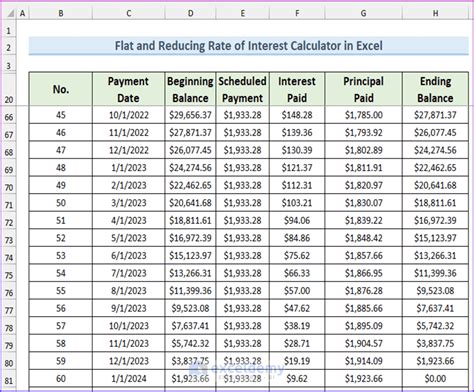The width and height of the screenshot is (474, 392).
Task: Click the Principal Paid header cell
Action: point(363,89)
